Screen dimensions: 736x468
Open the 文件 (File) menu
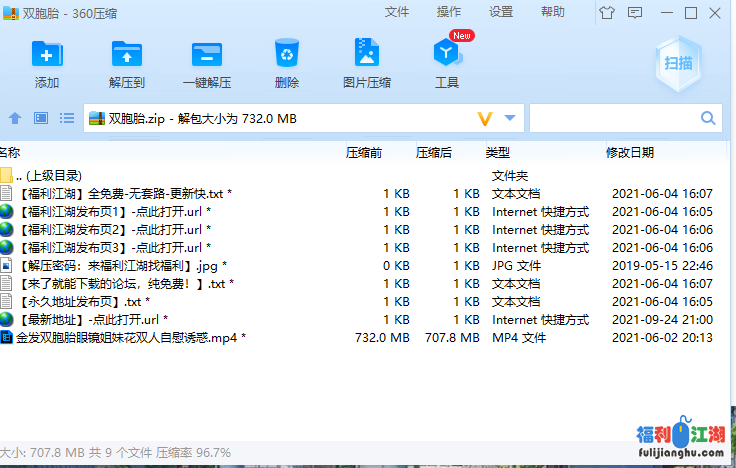coord(397,12)
